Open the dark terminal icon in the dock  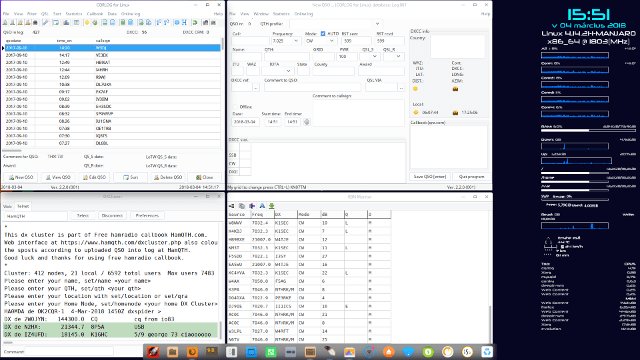pos(212,352)
